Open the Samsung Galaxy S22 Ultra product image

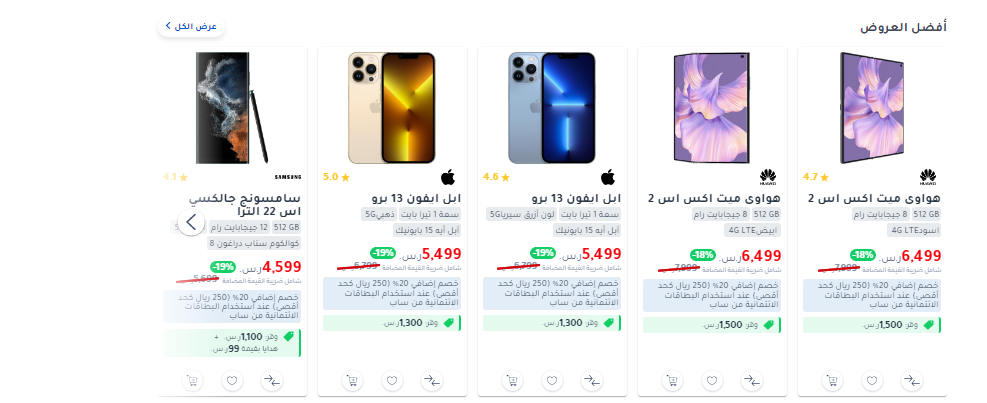click(232, 108)
